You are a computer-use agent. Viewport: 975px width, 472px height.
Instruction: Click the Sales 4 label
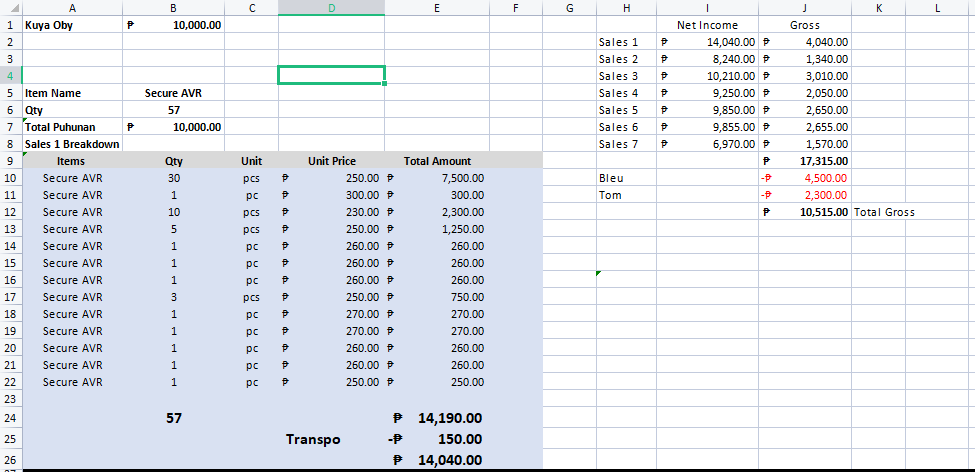click(x=626, y=93)
